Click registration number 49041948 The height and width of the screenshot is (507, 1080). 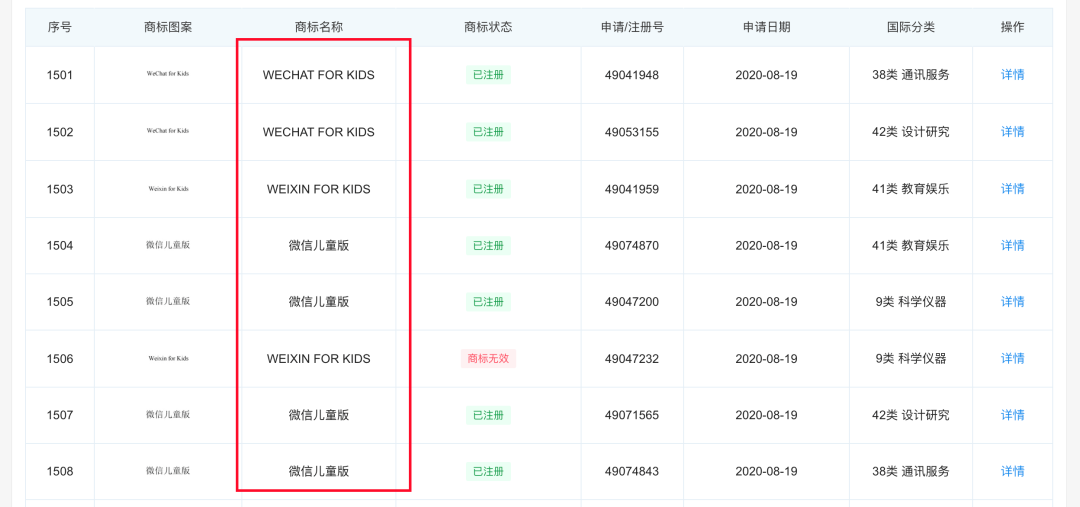[632, 75]
